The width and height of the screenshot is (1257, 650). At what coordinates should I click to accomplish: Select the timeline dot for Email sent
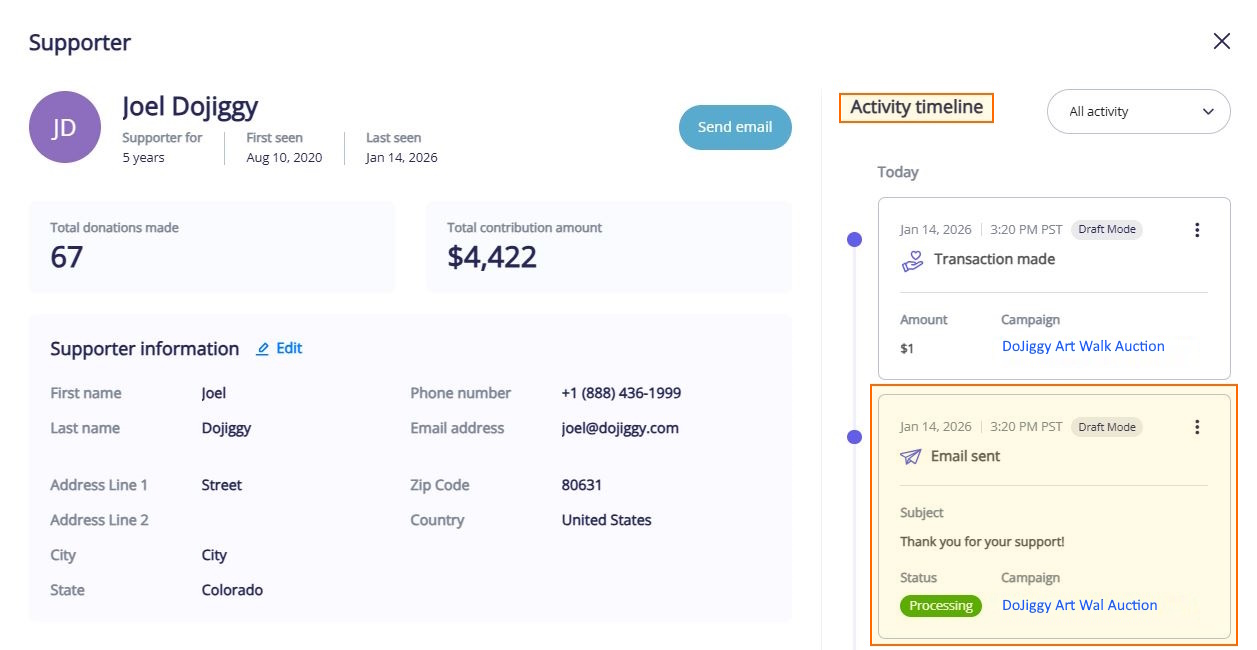coord(854,437)
